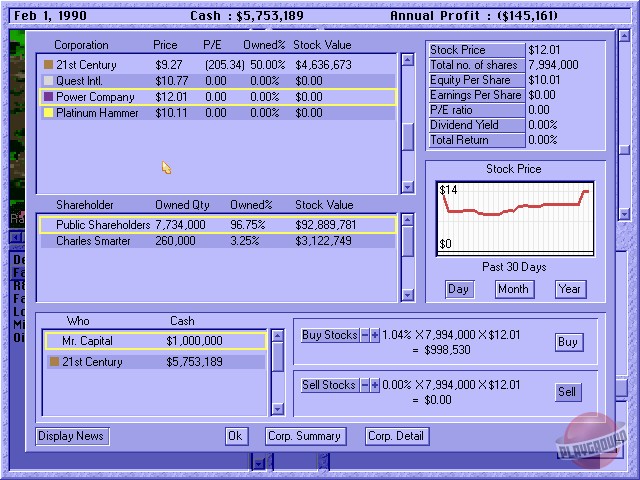Open Corp. Summary
640x480 pixels.
[x=305, y=436]
